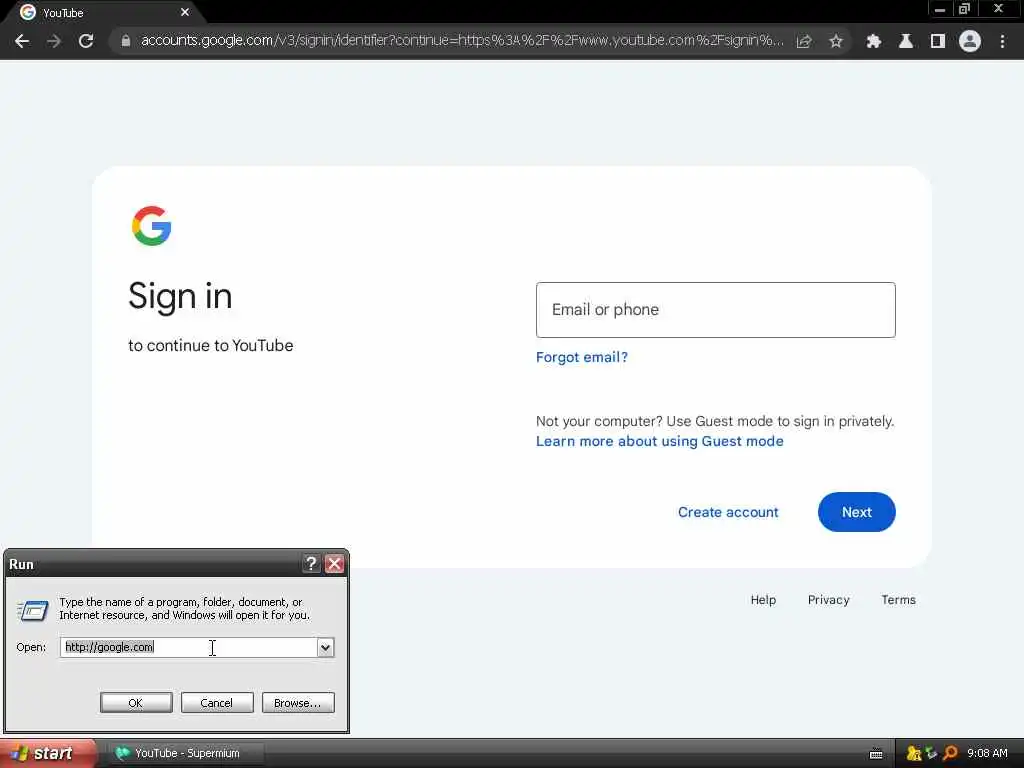Click the address bar URL
Viewport: 1024px width, 768px height.
pyautogui.click(x=462, y=40)
